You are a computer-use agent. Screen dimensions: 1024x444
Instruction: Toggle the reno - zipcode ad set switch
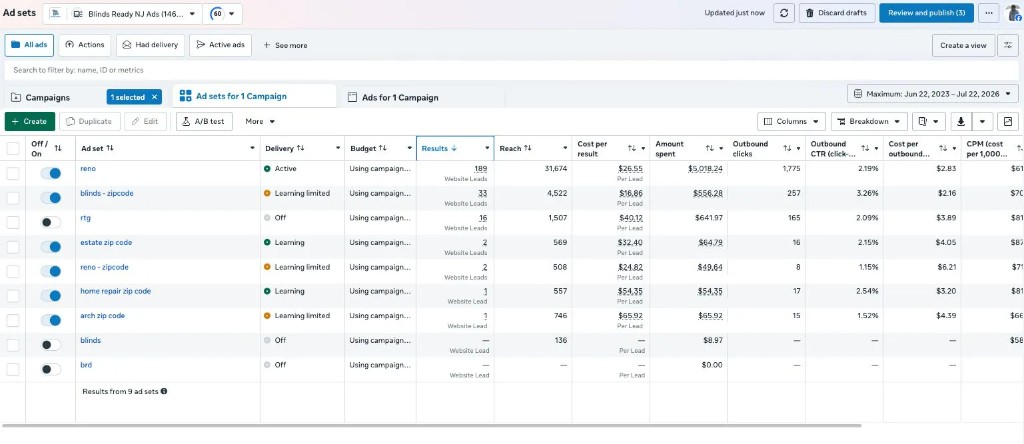click(50, 271)
